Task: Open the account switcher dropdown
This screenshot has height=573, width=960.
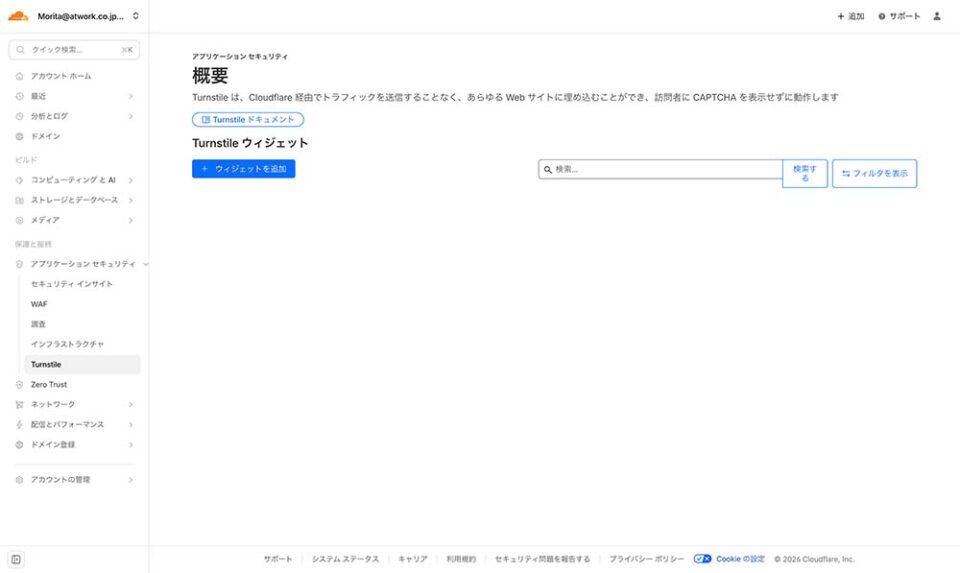Action: click(136, 16)
